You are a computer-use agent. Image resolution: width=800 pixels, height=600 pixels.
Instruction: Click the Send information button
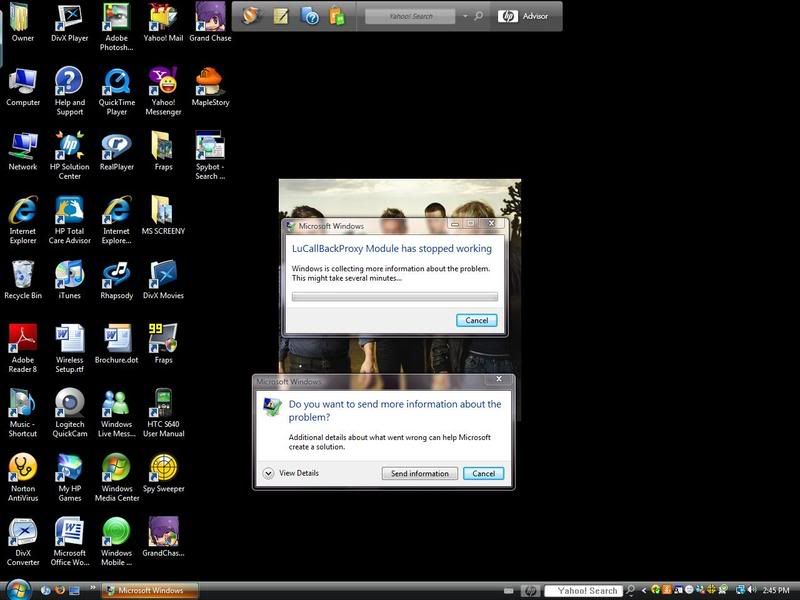coord(420,473)
